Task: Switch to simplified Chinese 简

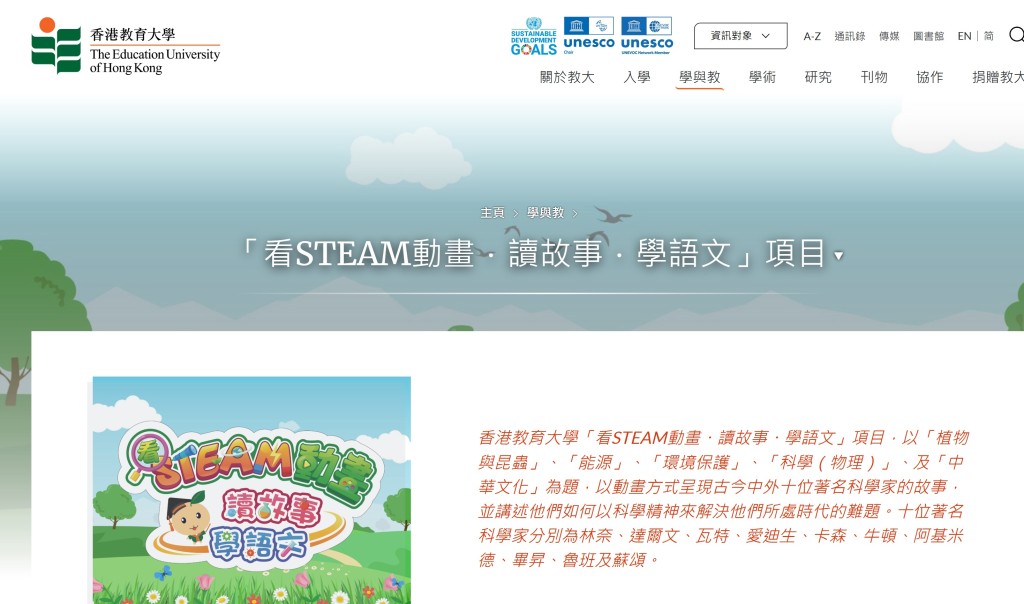Action: 989,36
